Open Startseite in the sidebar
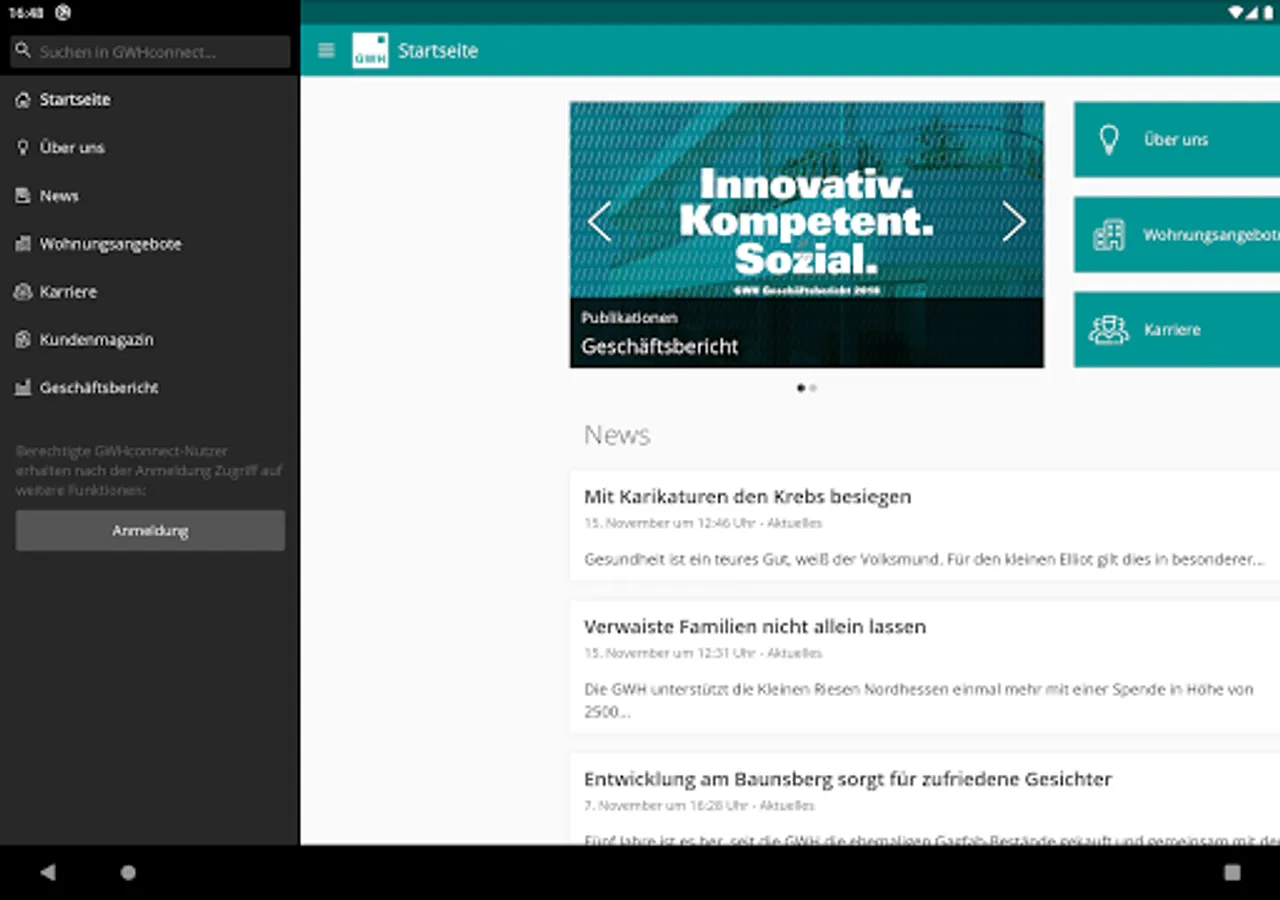This screenshot has height=900, width=1280. pyautogui.click(x=150, y=99)
